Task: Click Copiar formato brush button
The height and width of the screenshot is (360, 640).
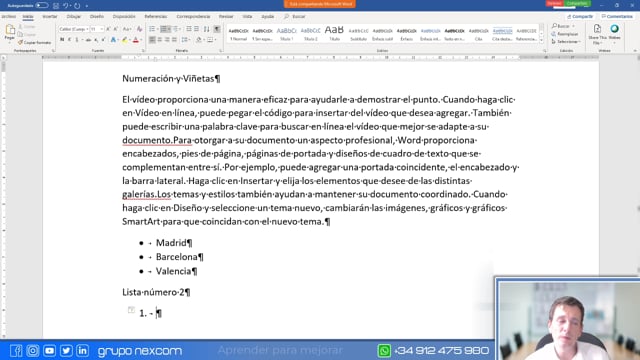Action: click(x=35, y=42)
